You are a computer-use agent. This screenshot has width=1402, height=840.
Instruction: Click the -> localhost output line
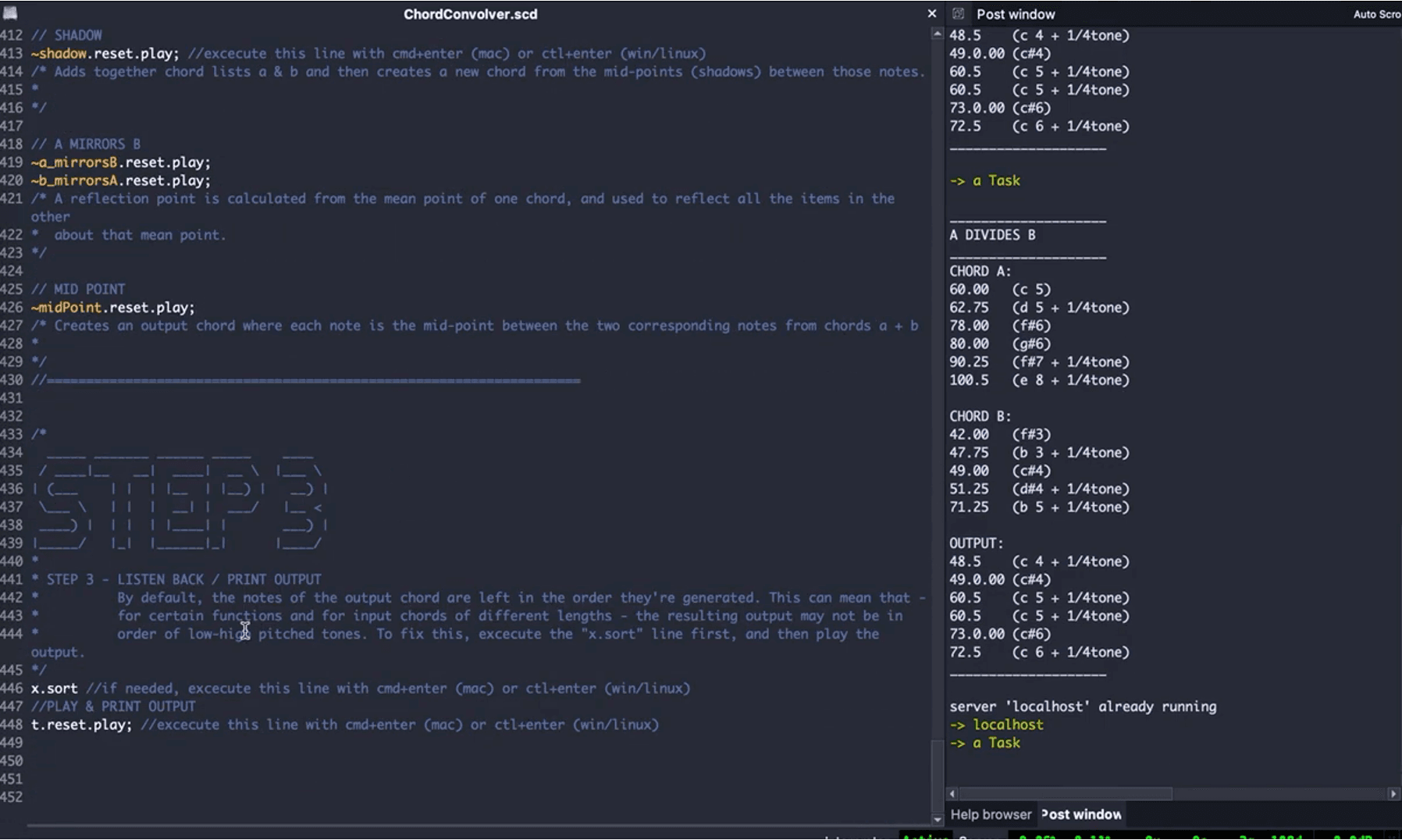pyautogui.click(x=996, y=724)
